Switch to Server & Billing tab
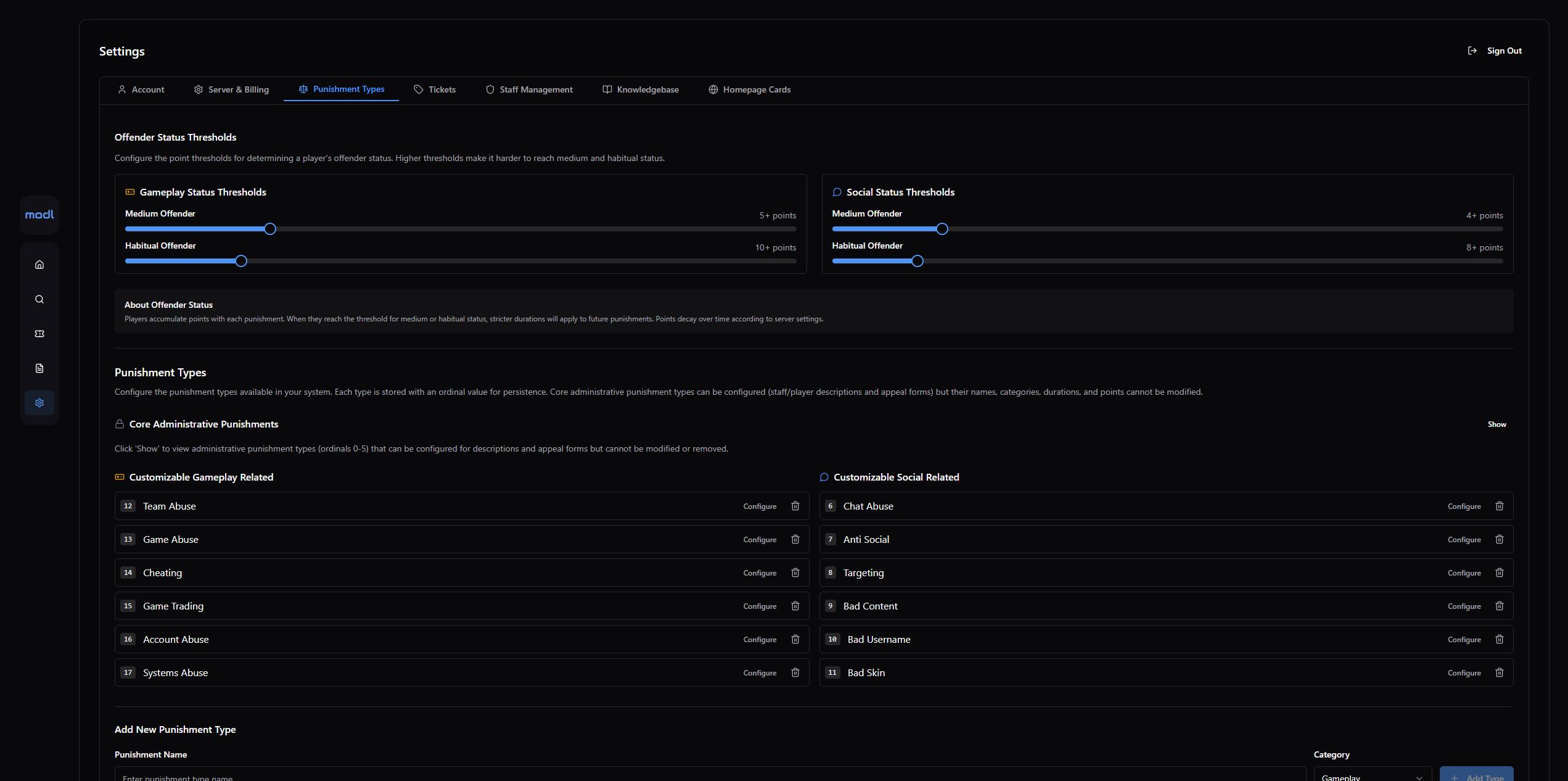This screenshot has width=1568, height=781. point(231,89)
